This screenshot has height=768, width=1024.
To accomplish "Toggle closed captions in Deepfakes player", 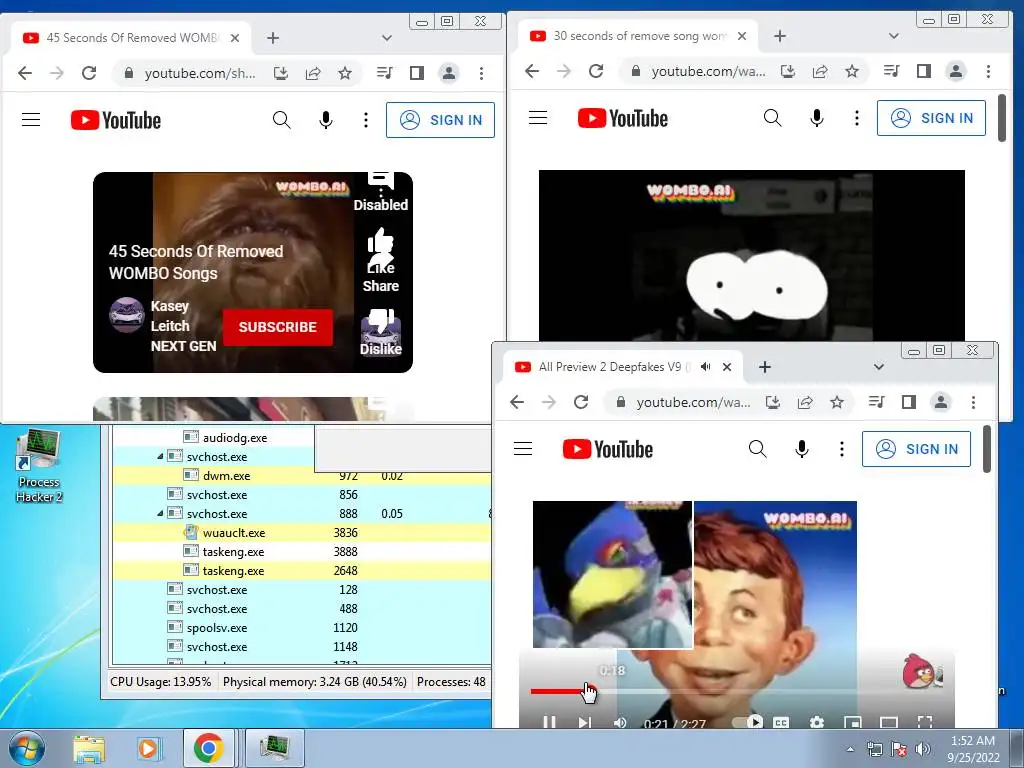I will (x=781, y=722).
